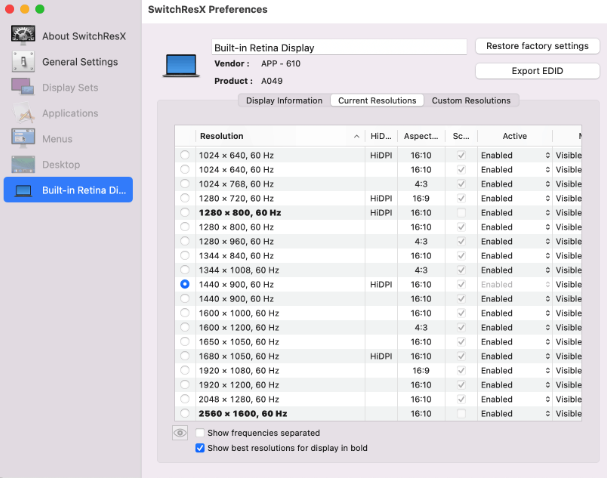Click the HiD... column header
This screenshot has width=607, height=478.
pyautogui.click(x=381, y=136)
